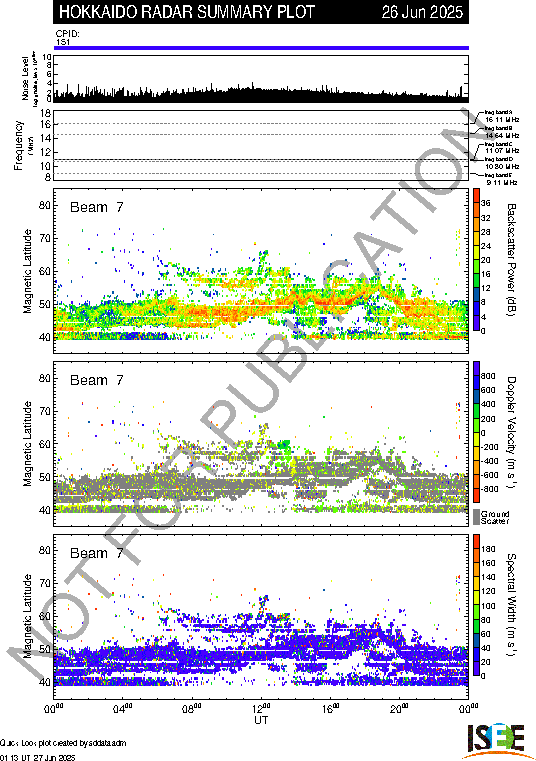
Task: Click the blue CPID 151 bar
Action: pyautogui.click(x=261, y=48)
